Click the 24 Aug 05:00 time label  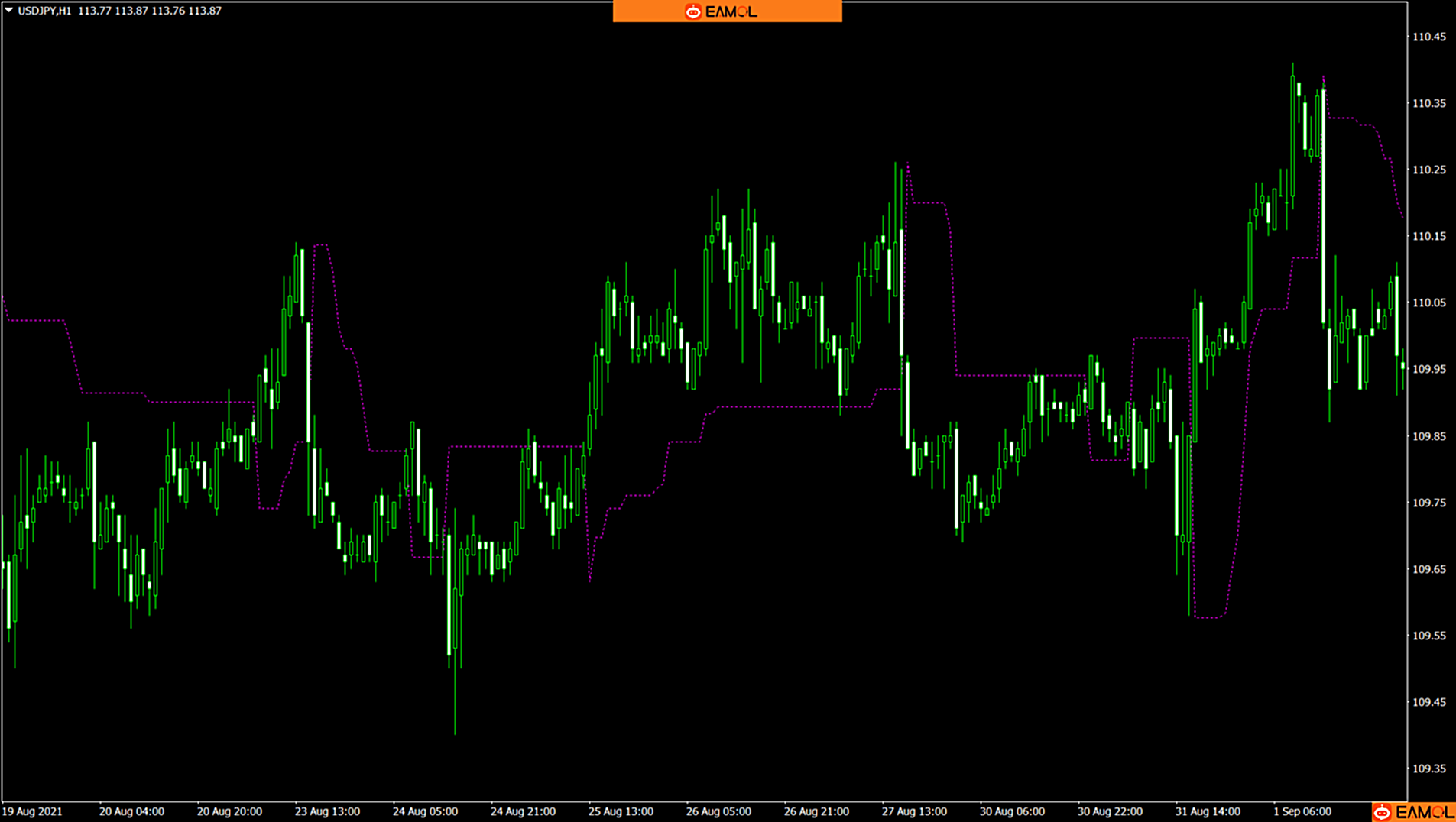click(x=425, y=811)
